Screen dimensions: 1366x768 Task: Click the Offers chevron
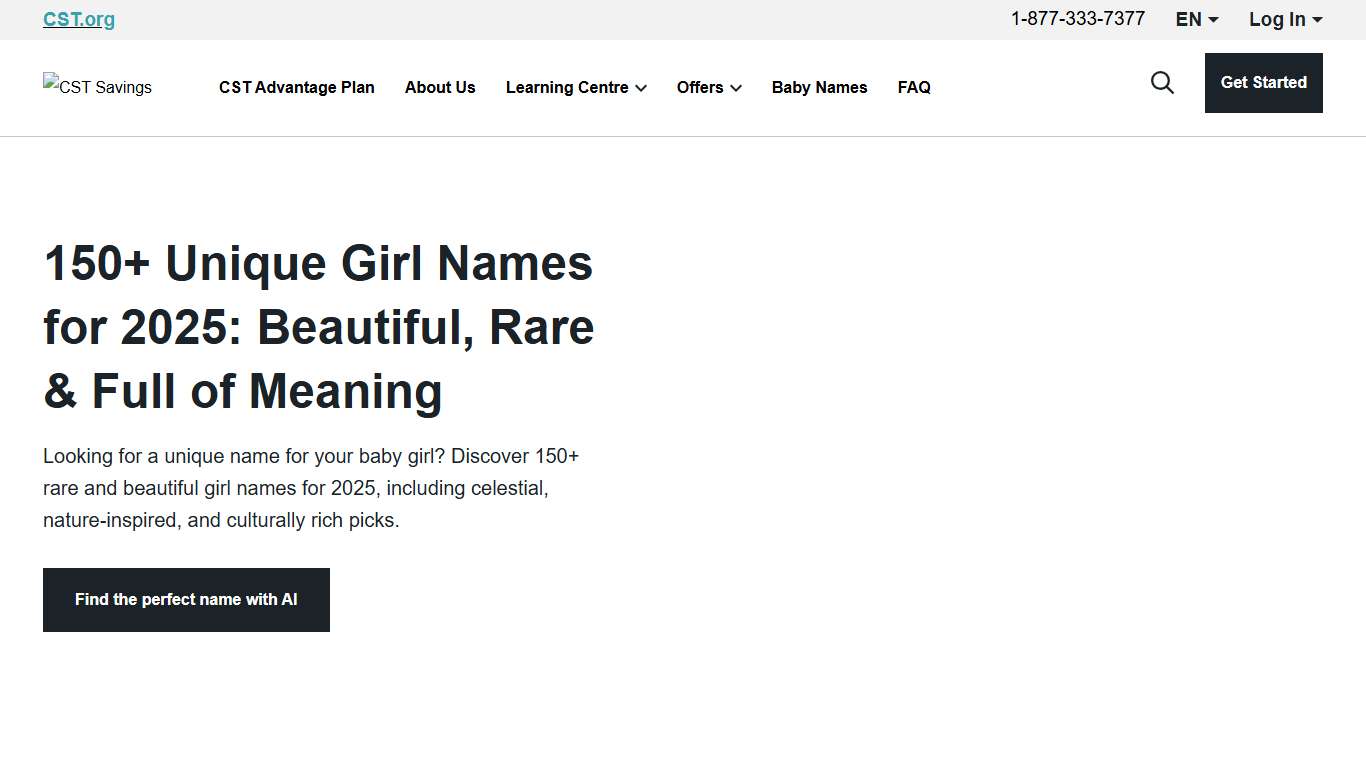tap(736, 89)
